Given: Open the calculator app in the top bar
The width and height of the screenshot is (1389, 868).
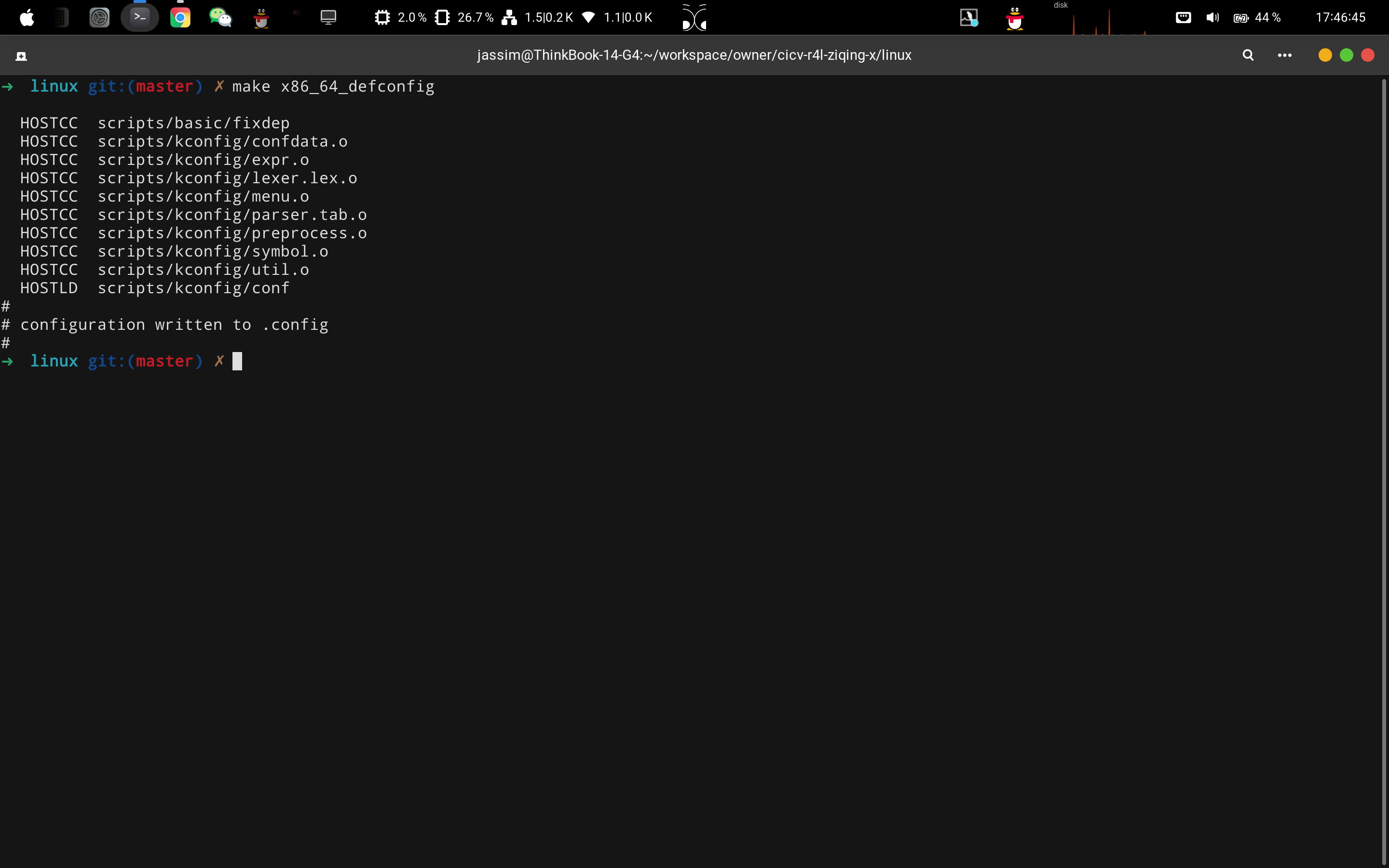Looking at the screenshot, I should [x=60, y=18].
